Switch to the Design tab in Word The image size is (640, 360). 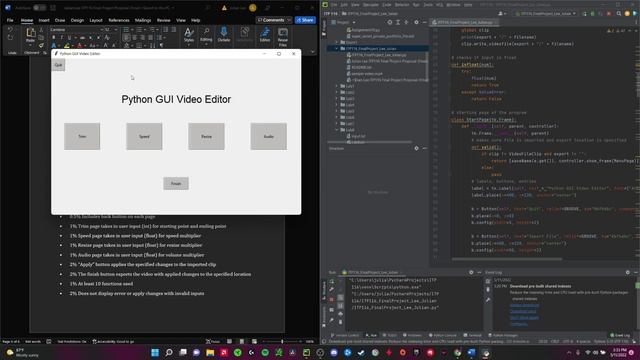point(77,20)
